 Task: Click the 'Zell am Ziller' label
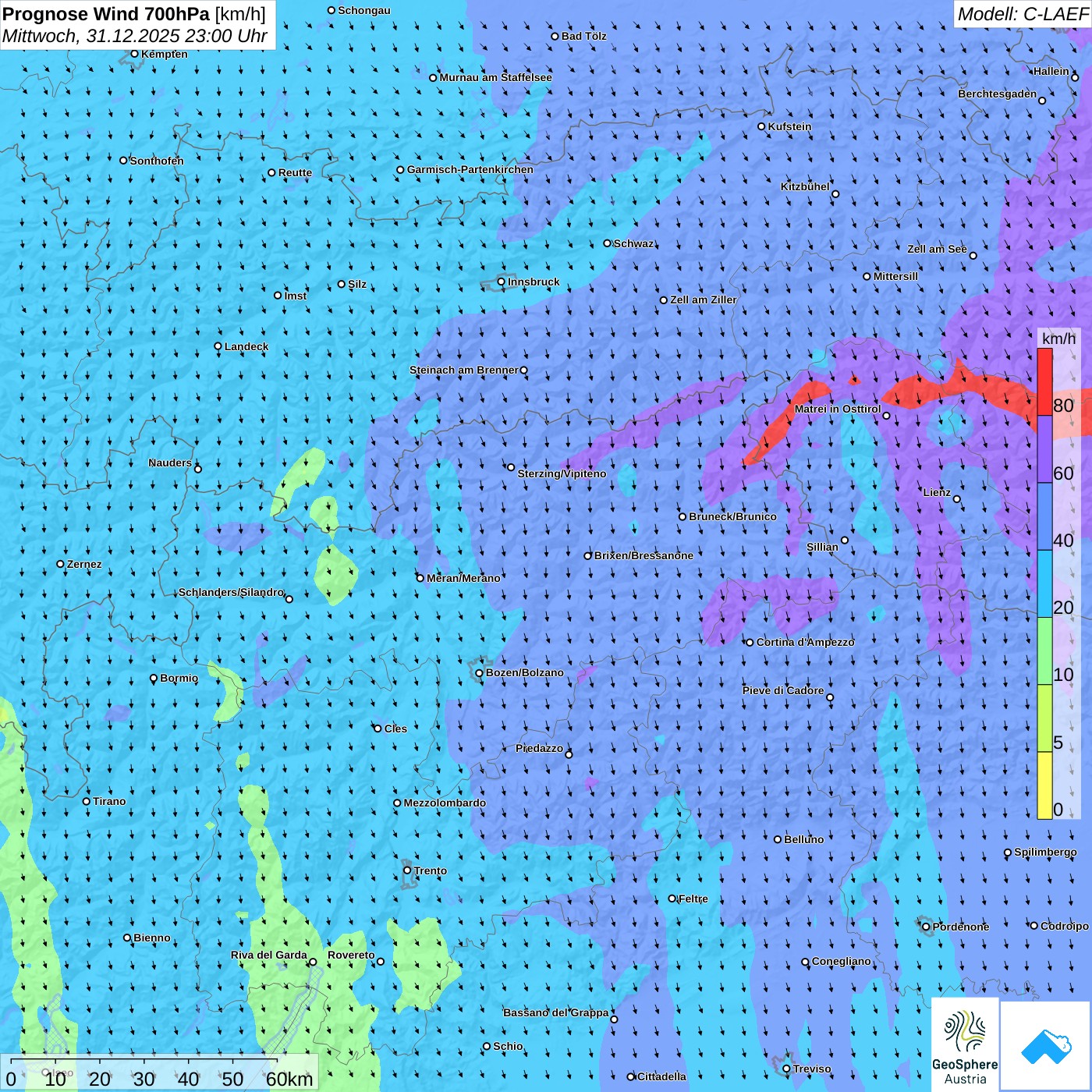pyautogui.click(x=704, y=300)
